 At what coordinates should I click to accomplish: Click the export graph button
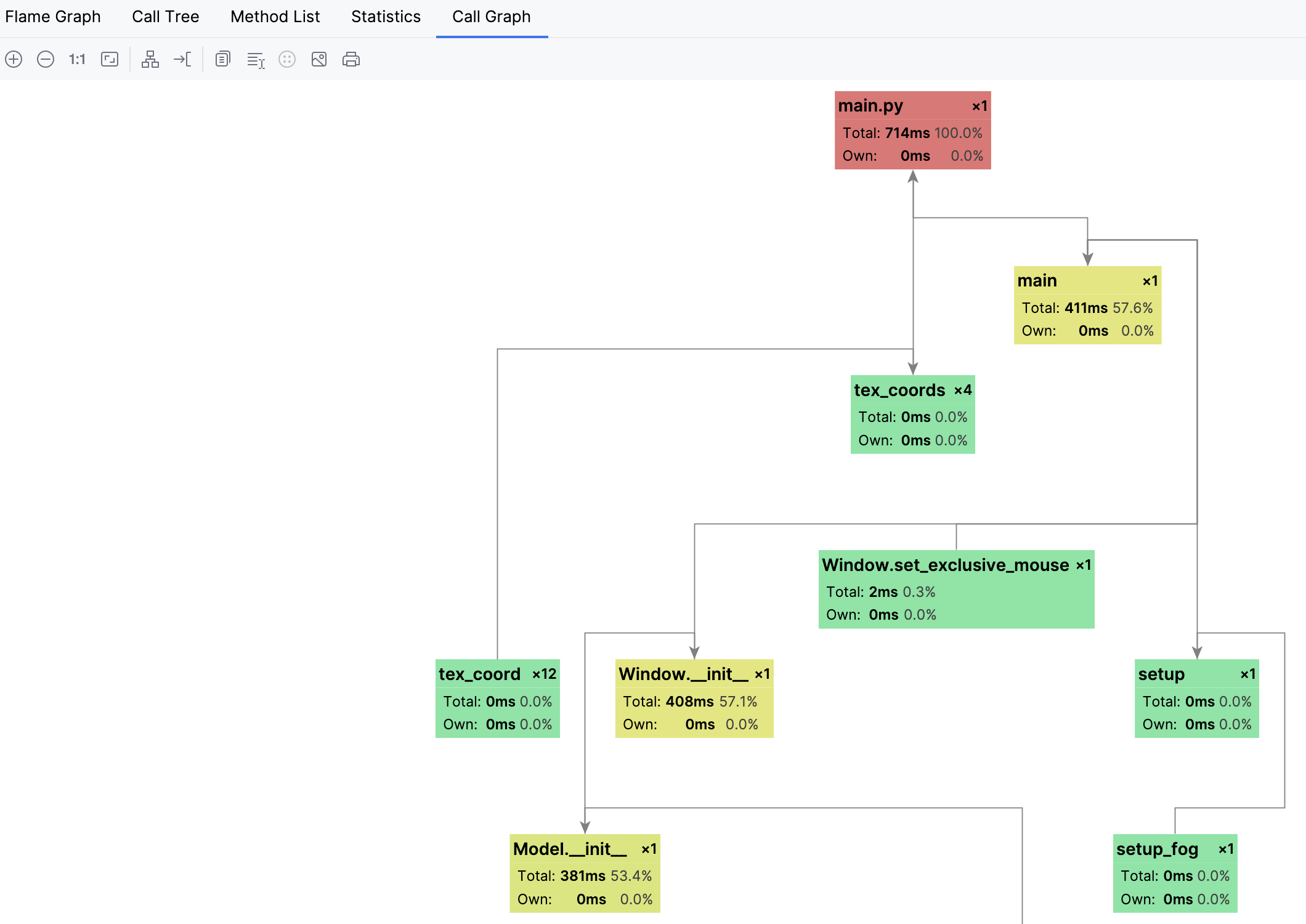(x=318, y=59)
